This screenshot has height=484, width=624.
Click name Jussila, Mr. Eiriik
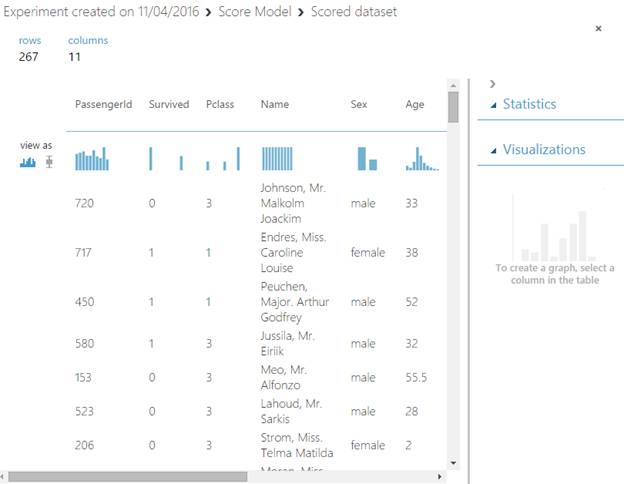[x=288, y=343]
